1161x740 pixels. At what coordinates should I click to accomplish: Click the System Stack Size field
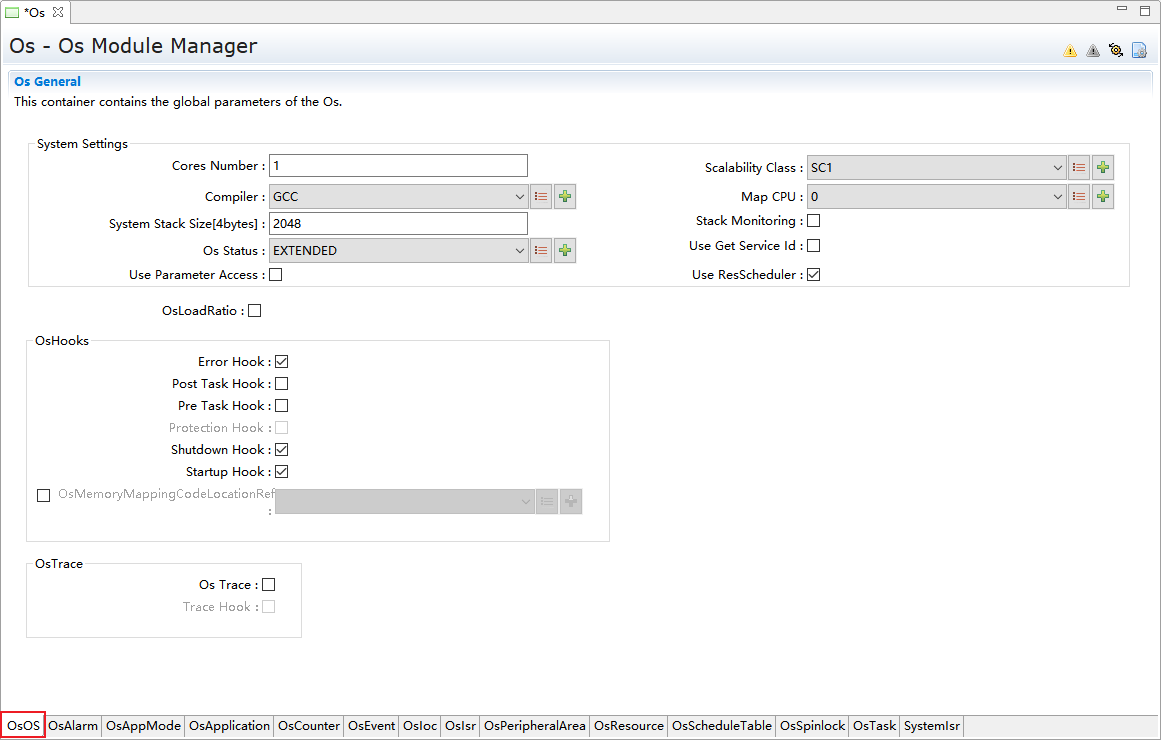click(398, 224)
